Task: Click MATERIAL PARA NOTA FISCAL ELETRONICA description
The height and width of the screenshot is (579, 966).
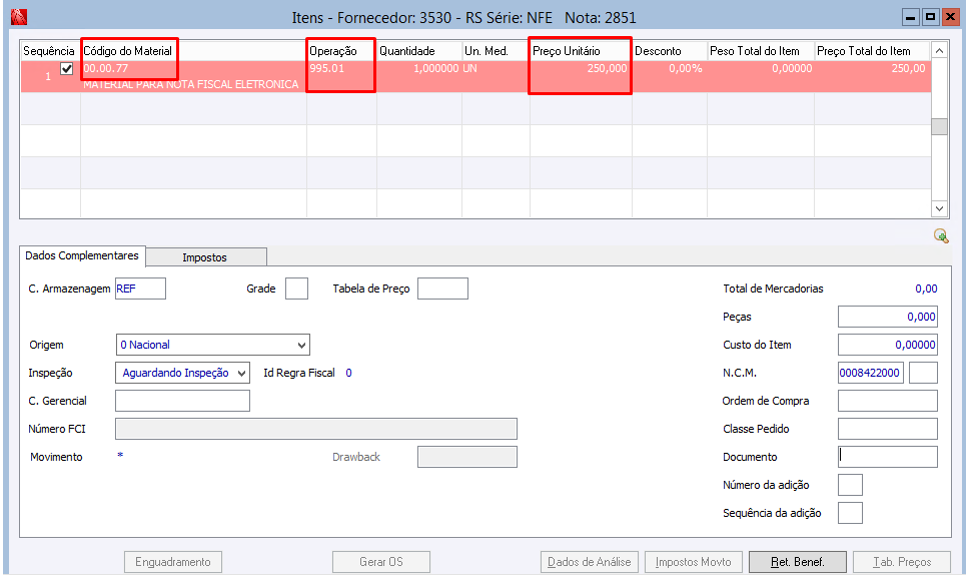Action: [191, 84]
